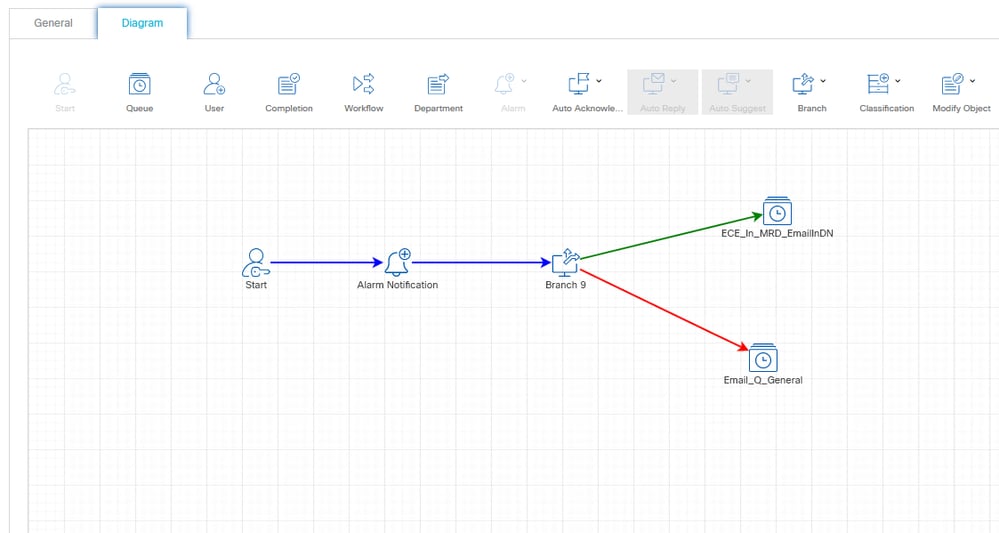Click the red connector to Email_Q_General
Screen dimensions: 999x533
click(665, 309)
